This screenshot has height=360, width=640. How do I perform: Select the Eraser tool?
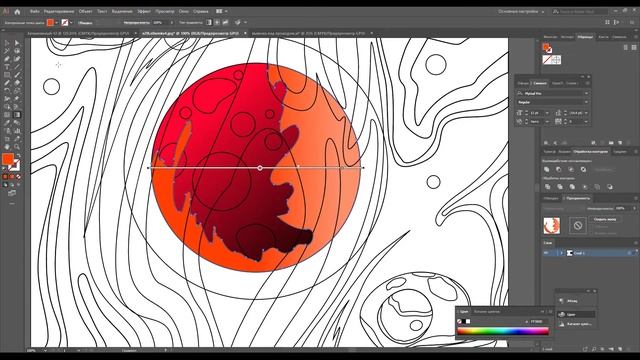(x=17, y=83)
